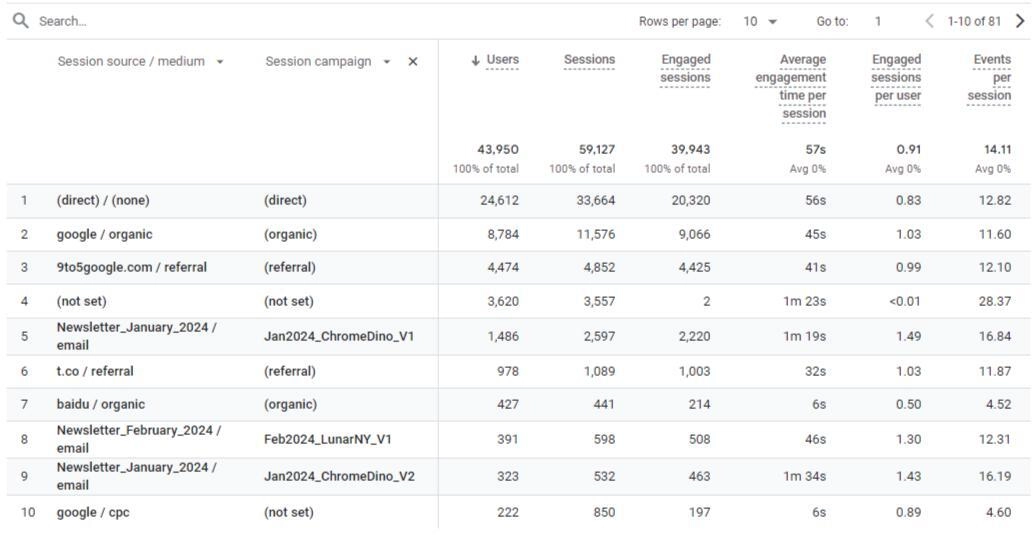The width and height of the screenshot is (1034, 539).
Task: Select the 9to5google.com / referral row
Action: click(518, 267)
